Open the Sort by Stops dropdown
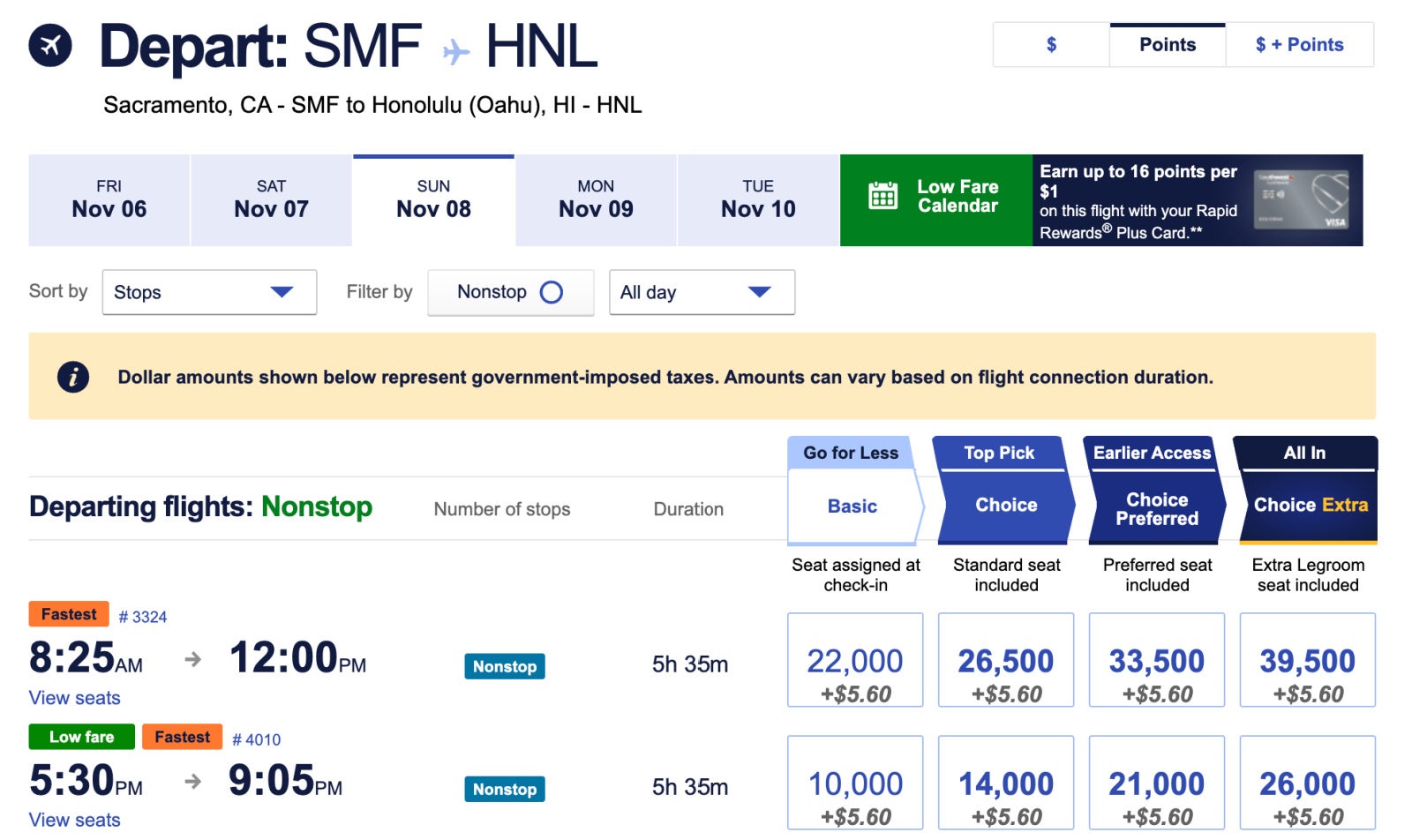 [x=209, y=292]
